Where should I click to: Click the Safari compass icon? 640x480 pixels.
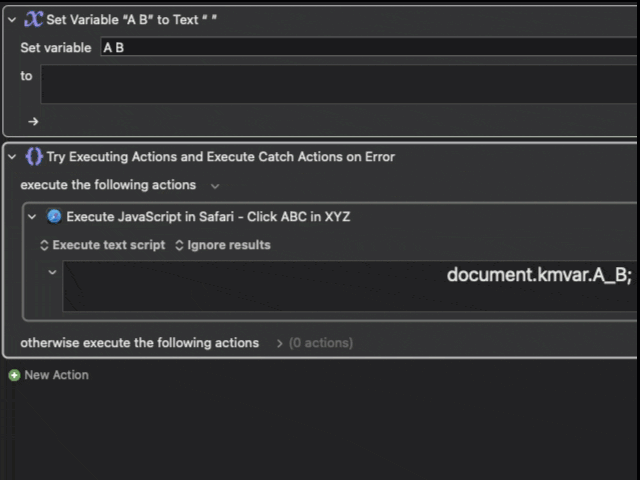point(54,216)
